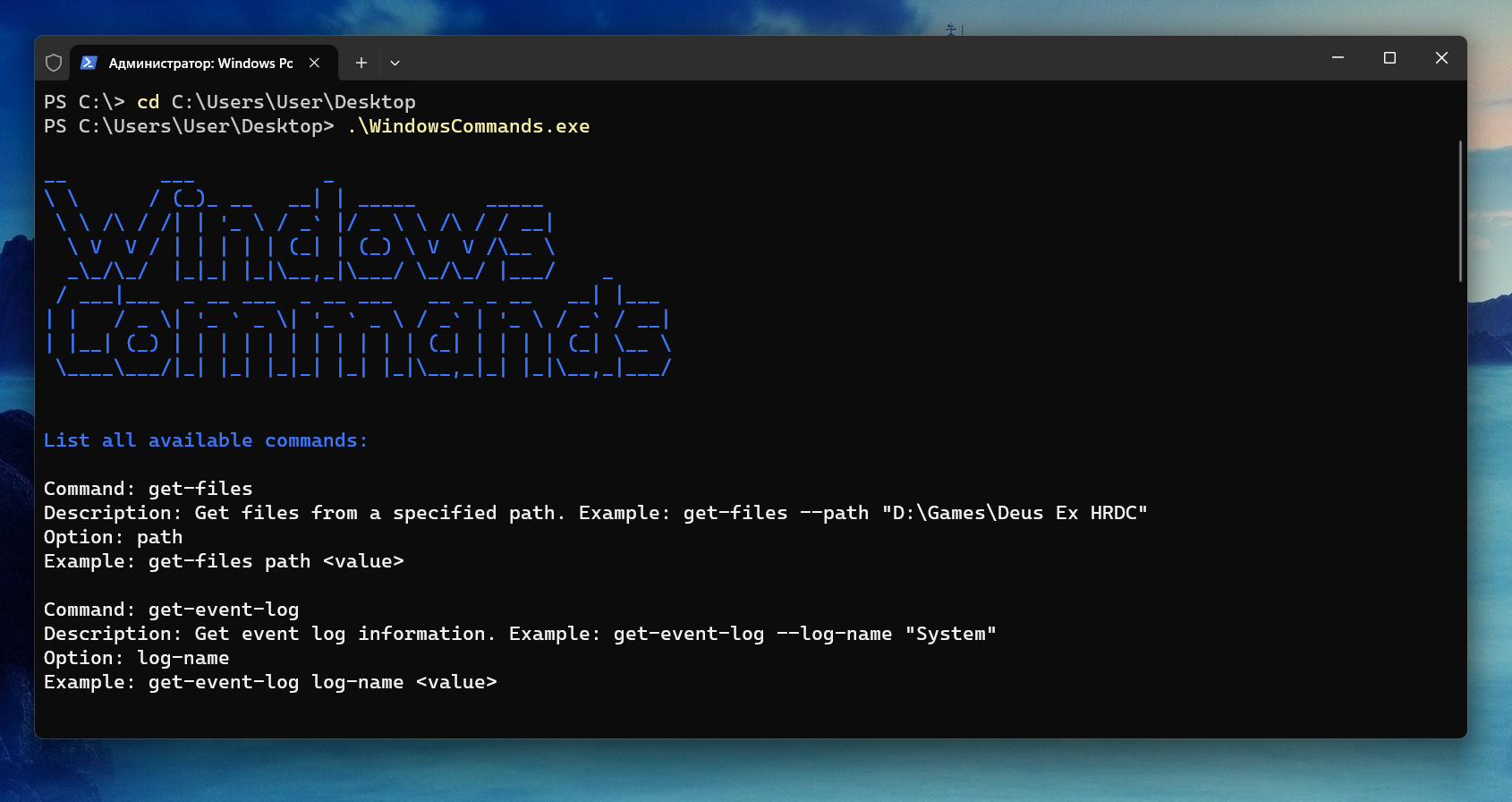Image resolution: width=1512 pixels, height=802 pixels.
Task: Click 'Example: get-files path <value>' line
Action: click(x=224, y=561)
